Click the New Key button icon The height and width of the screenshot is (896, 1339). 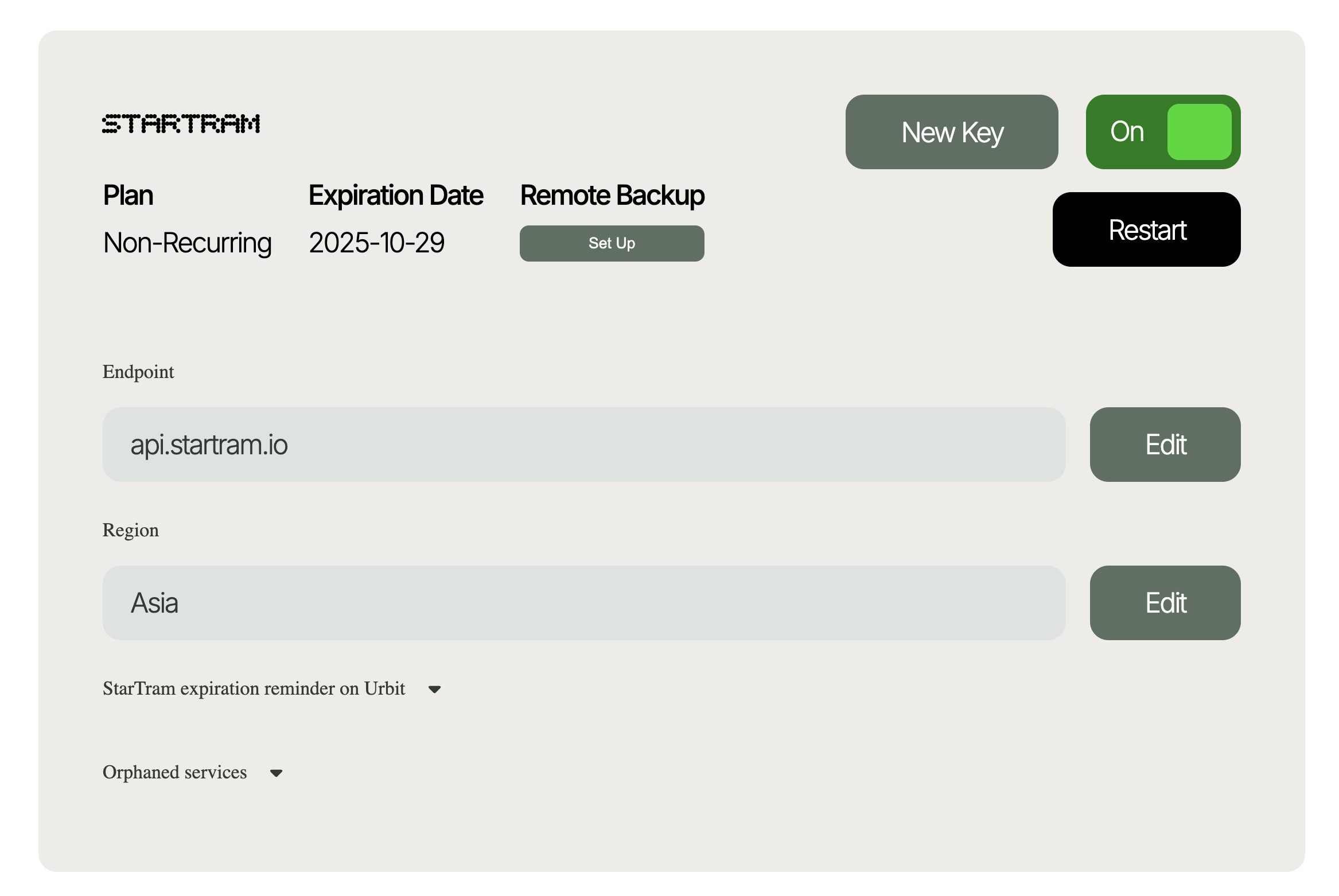tap(951, 131)
